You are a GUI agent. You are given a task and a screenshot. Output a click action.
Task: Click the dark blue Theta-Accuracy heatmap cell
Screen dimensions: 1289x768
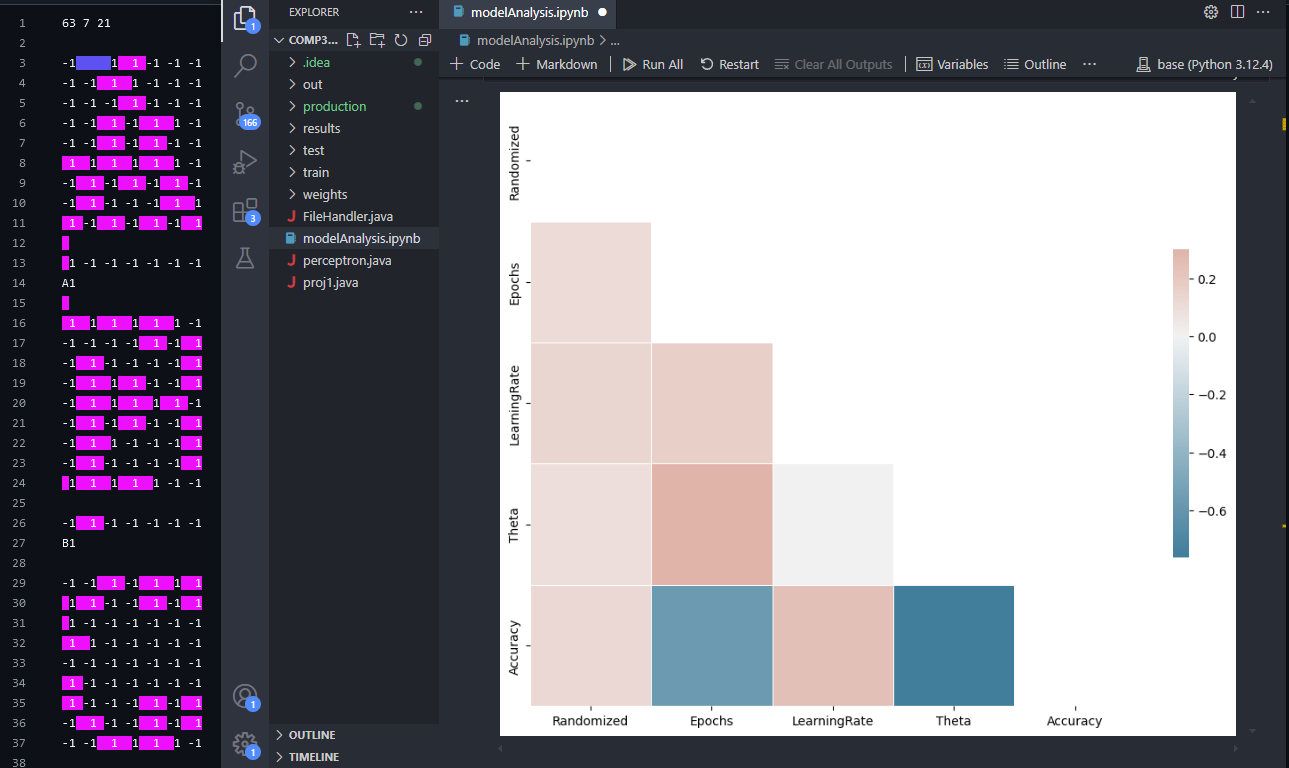coord(953,645)
